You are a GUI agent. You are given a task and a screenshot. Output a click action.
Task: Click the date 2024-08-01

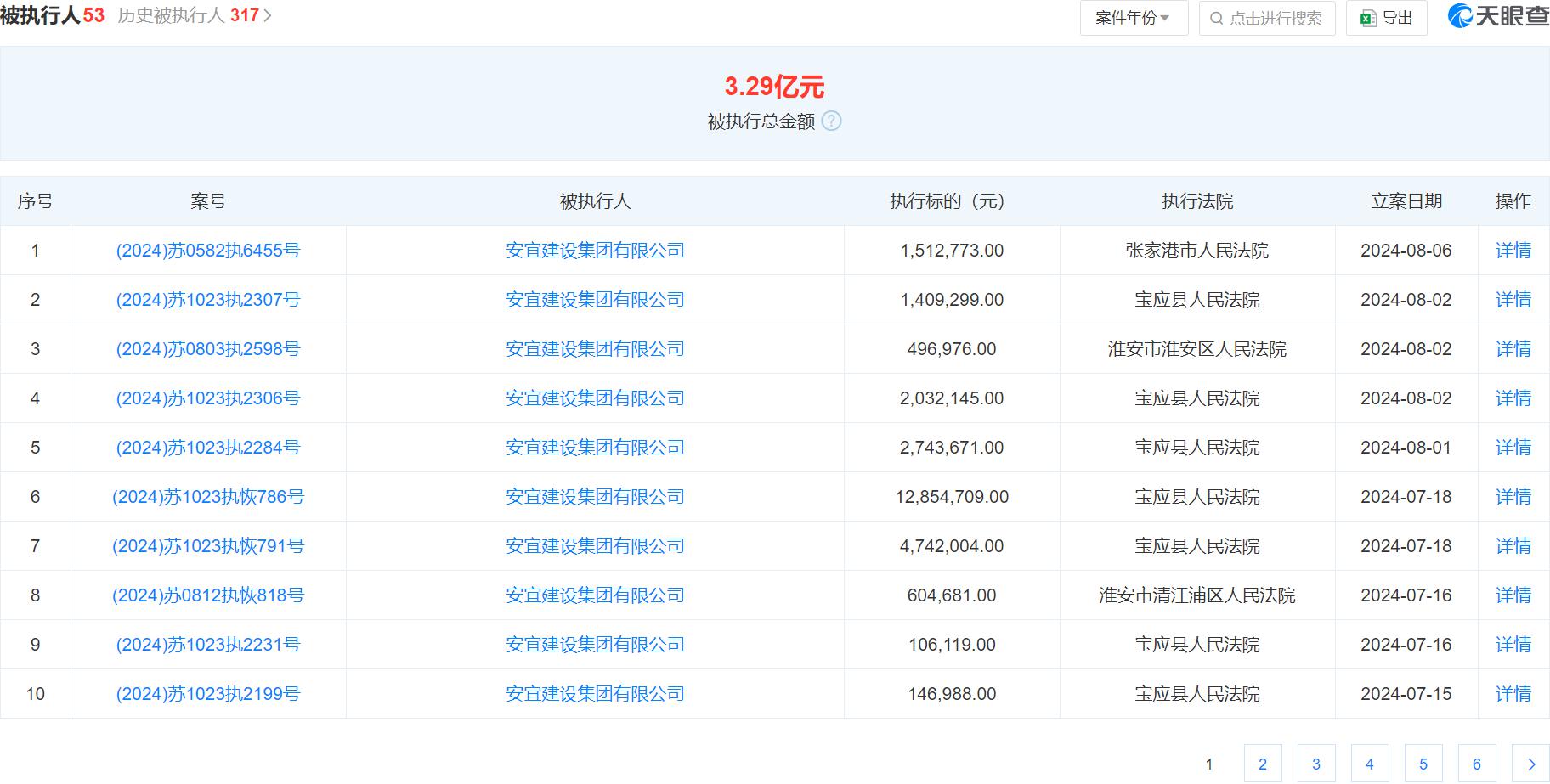pos(1406,448)
